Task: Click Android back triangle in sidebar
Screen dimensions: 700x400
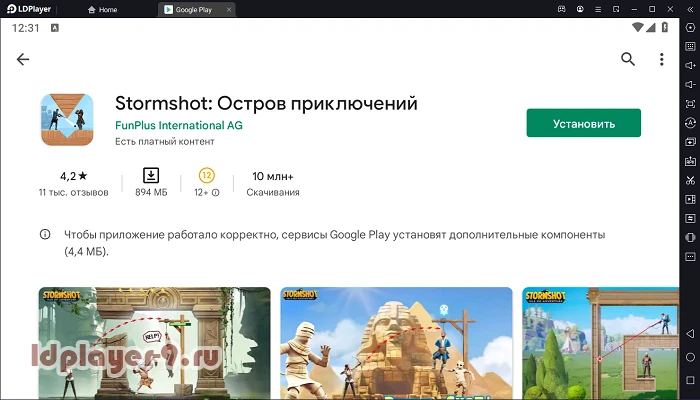Action: pos(690,333)
